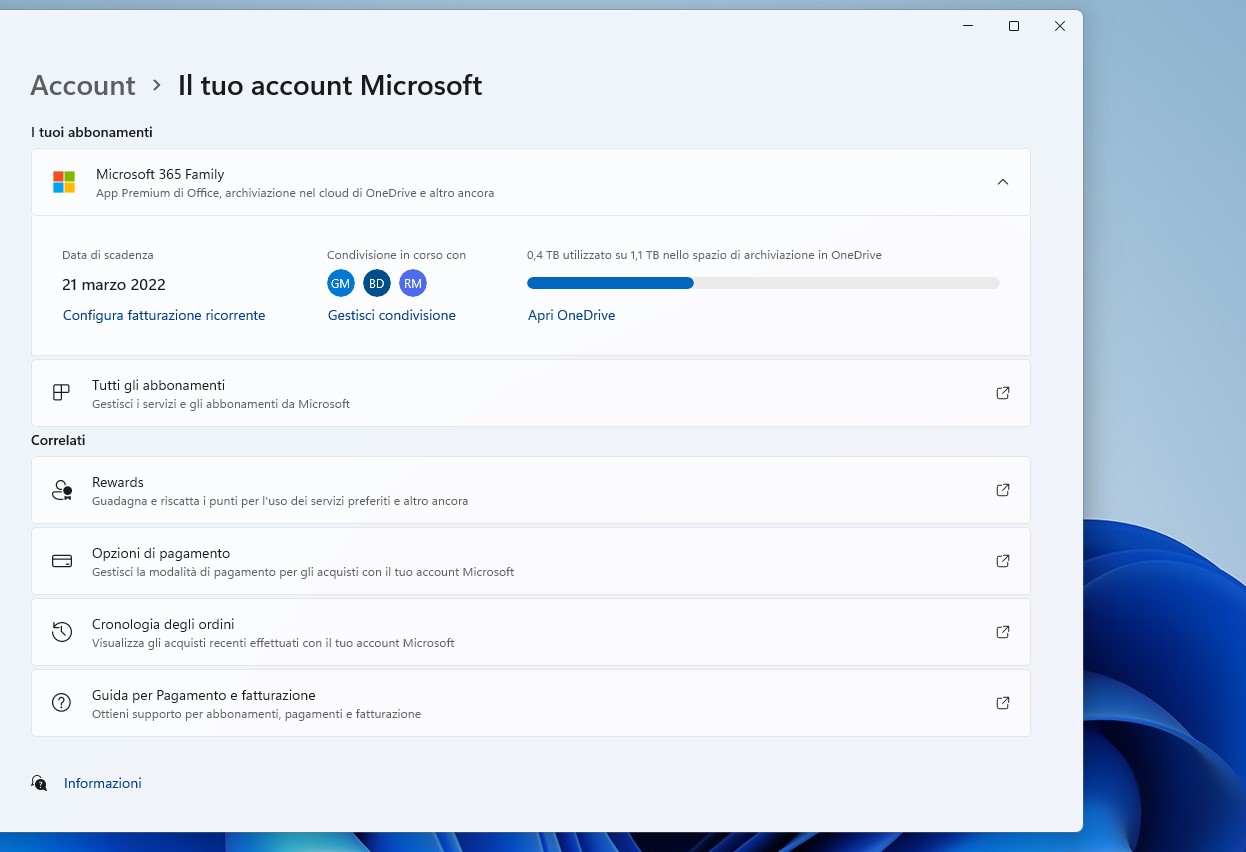Close the Settings window

(1060, 26)
